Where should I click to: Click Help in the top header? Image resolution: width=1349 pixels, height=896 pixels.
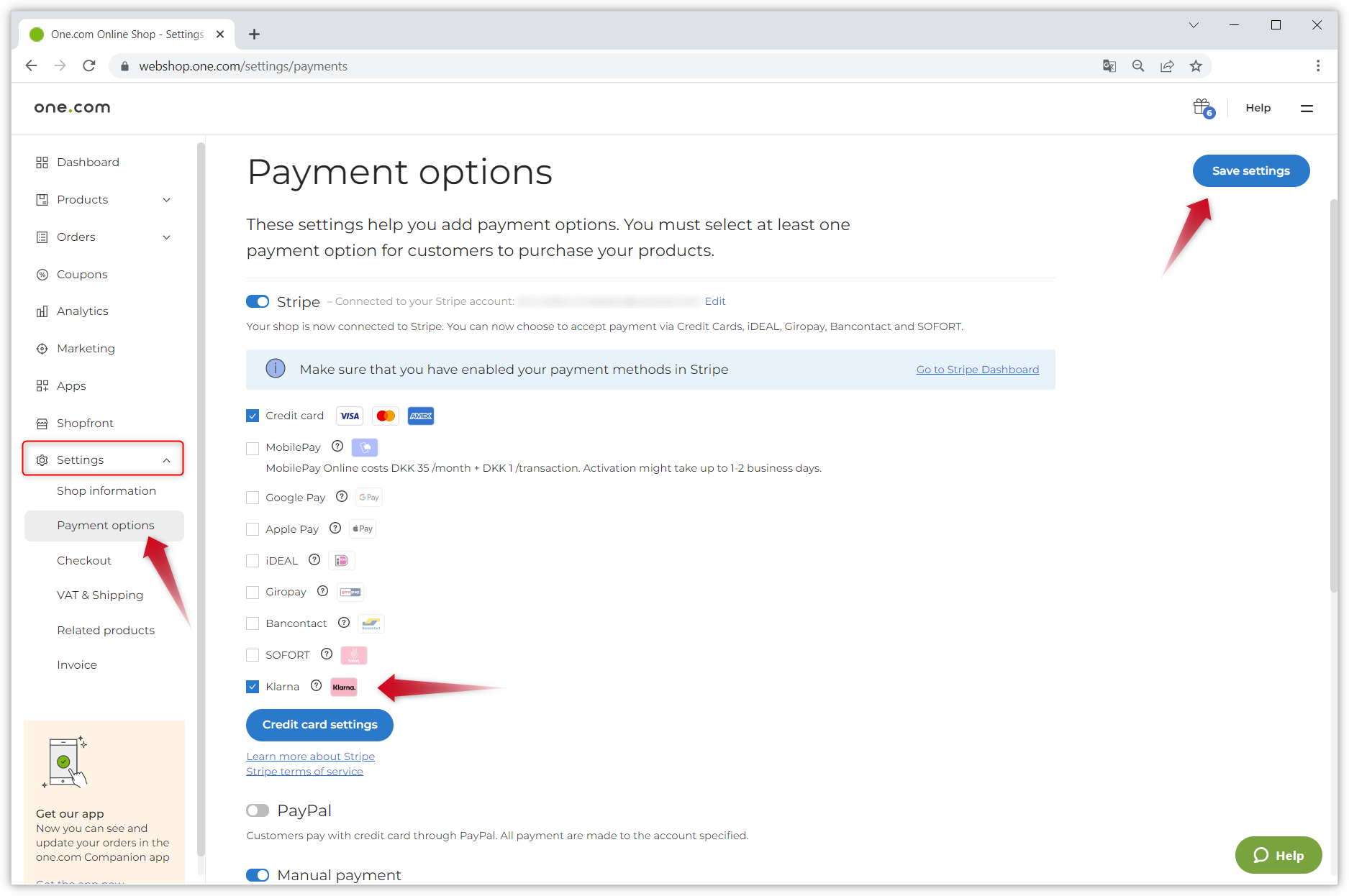(1258, 108)
